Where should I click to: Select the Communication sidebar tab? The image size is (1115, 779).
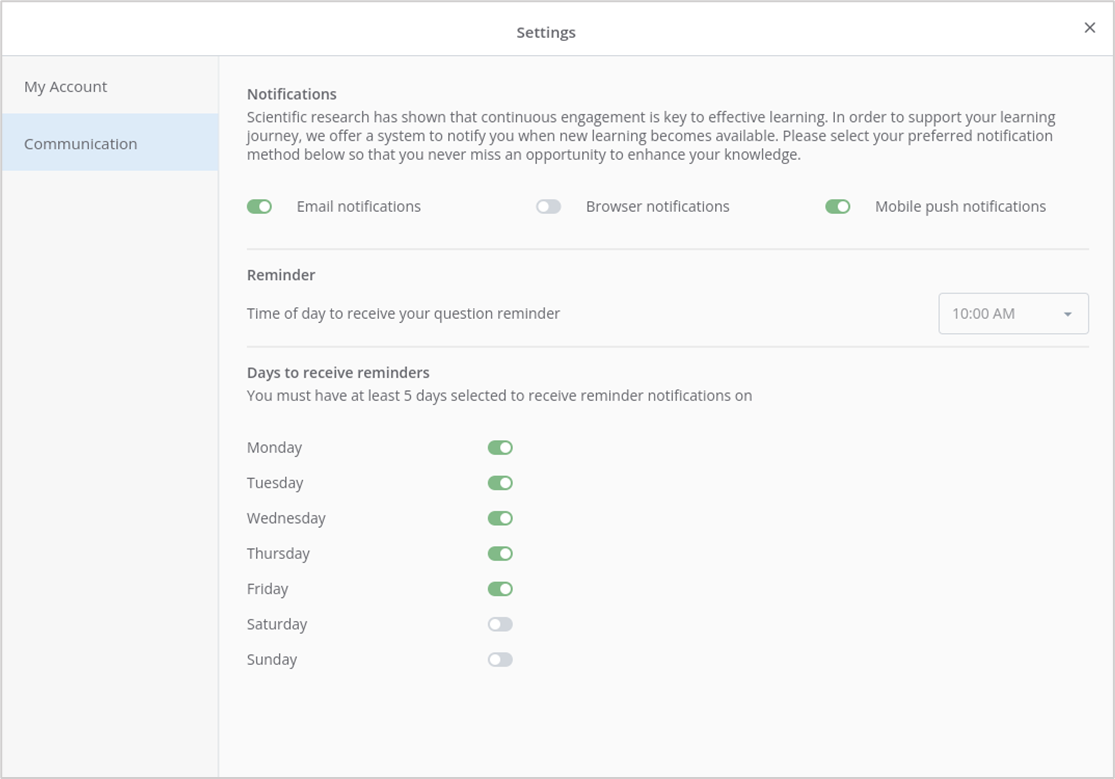point(81,144)
